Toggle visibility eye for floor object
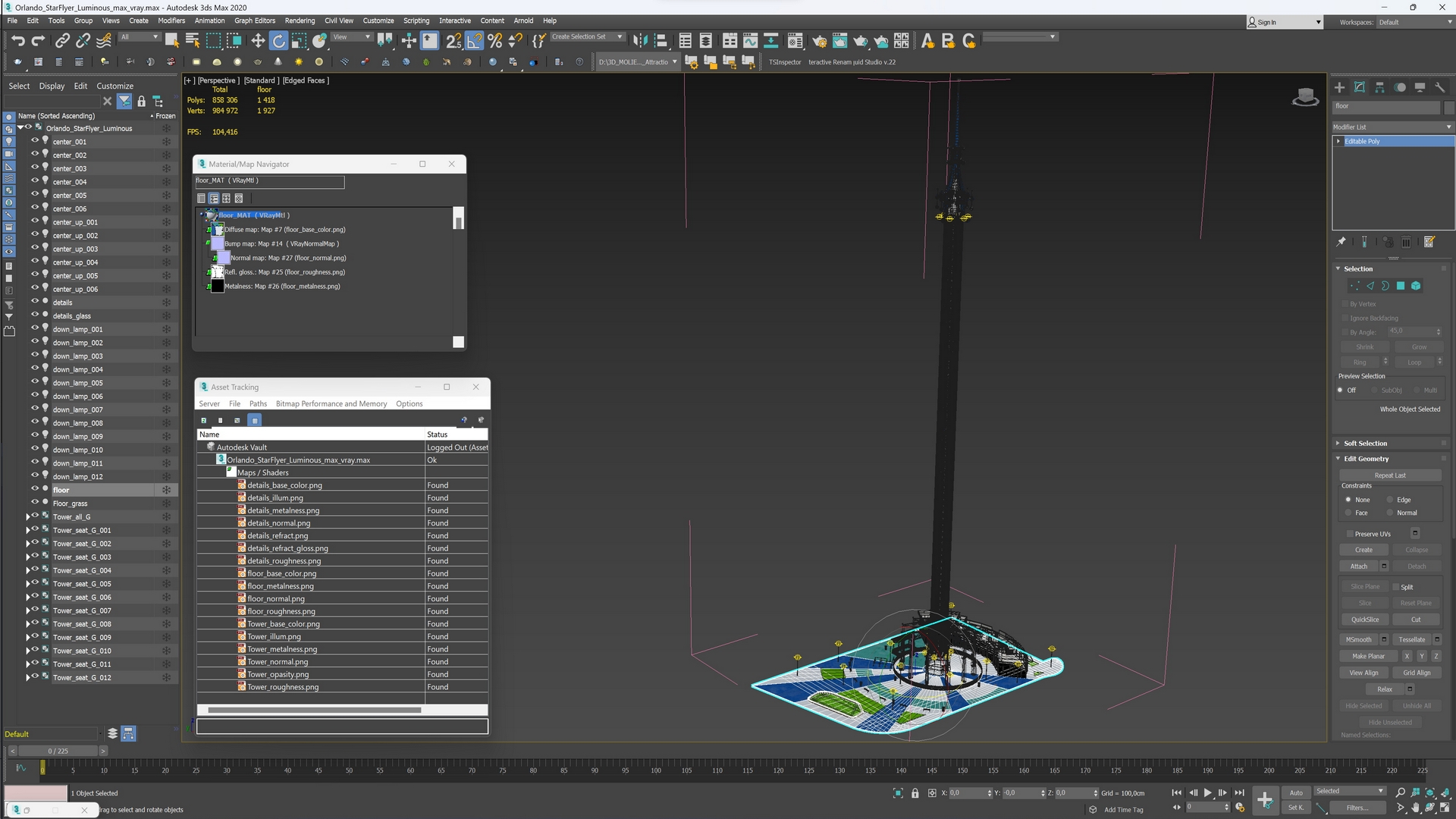 coord(34,489)
